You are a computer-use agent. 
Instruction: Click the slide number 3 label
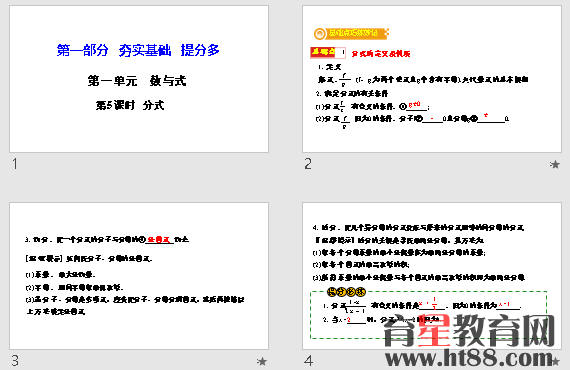[15, 361]
